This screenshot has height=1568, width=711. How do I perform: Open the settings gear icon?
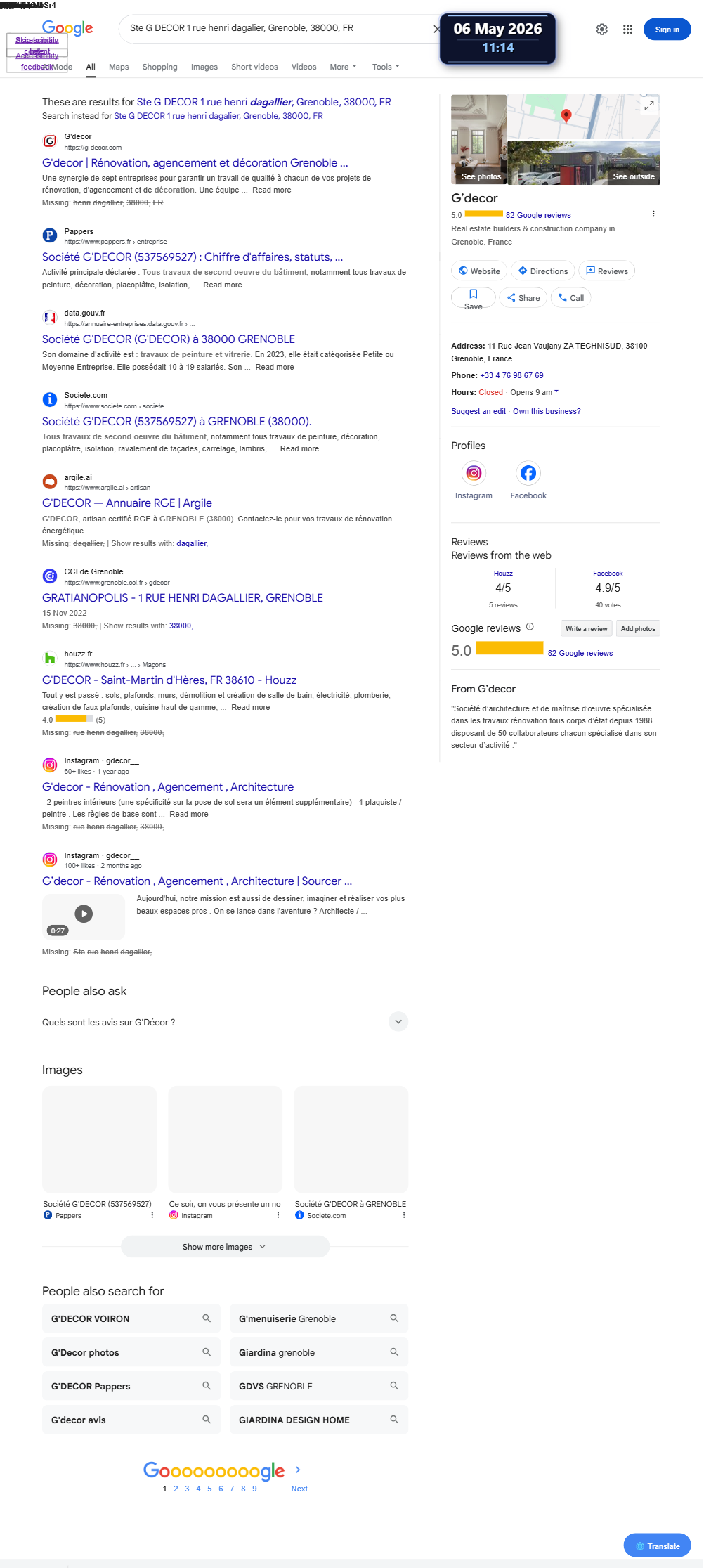(x=602, y=30)
